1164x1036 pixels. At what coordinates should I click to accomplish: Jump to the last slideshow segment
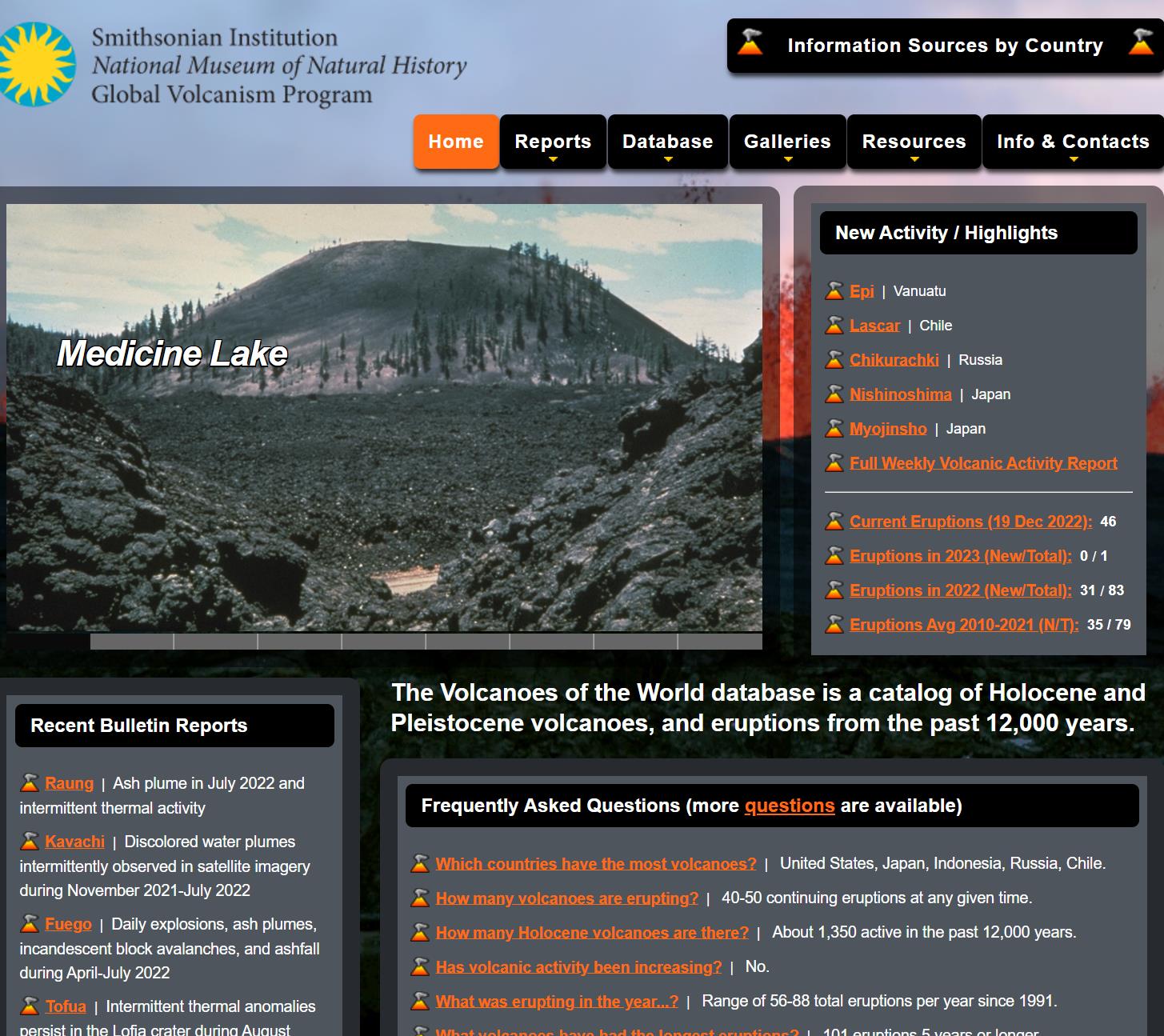pyautogui.click(x=720, y=642)
